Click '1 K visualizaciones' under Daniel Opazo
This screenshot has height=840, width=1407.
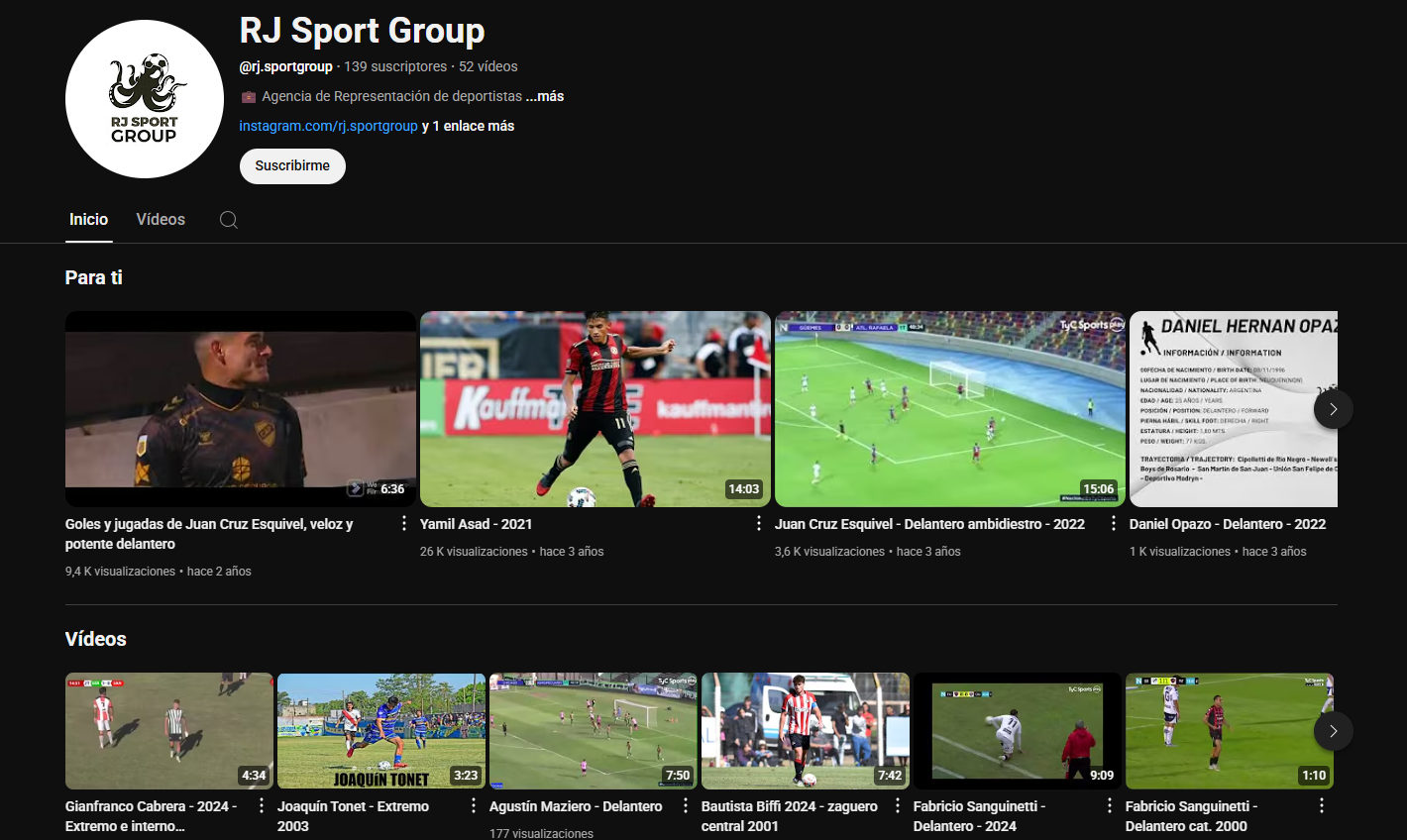pos(1180,552)
